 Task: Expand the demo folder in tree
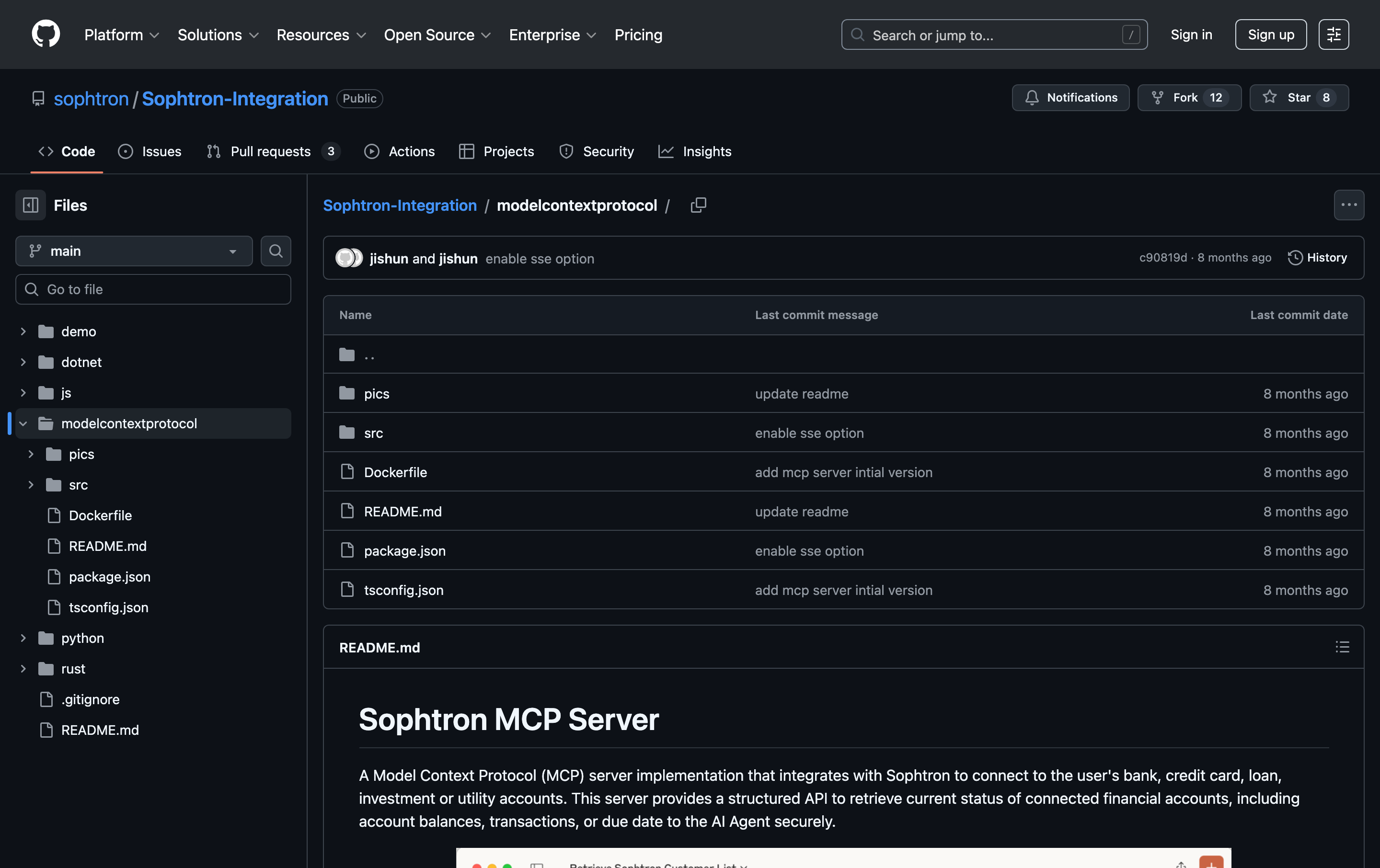point(23,331)
